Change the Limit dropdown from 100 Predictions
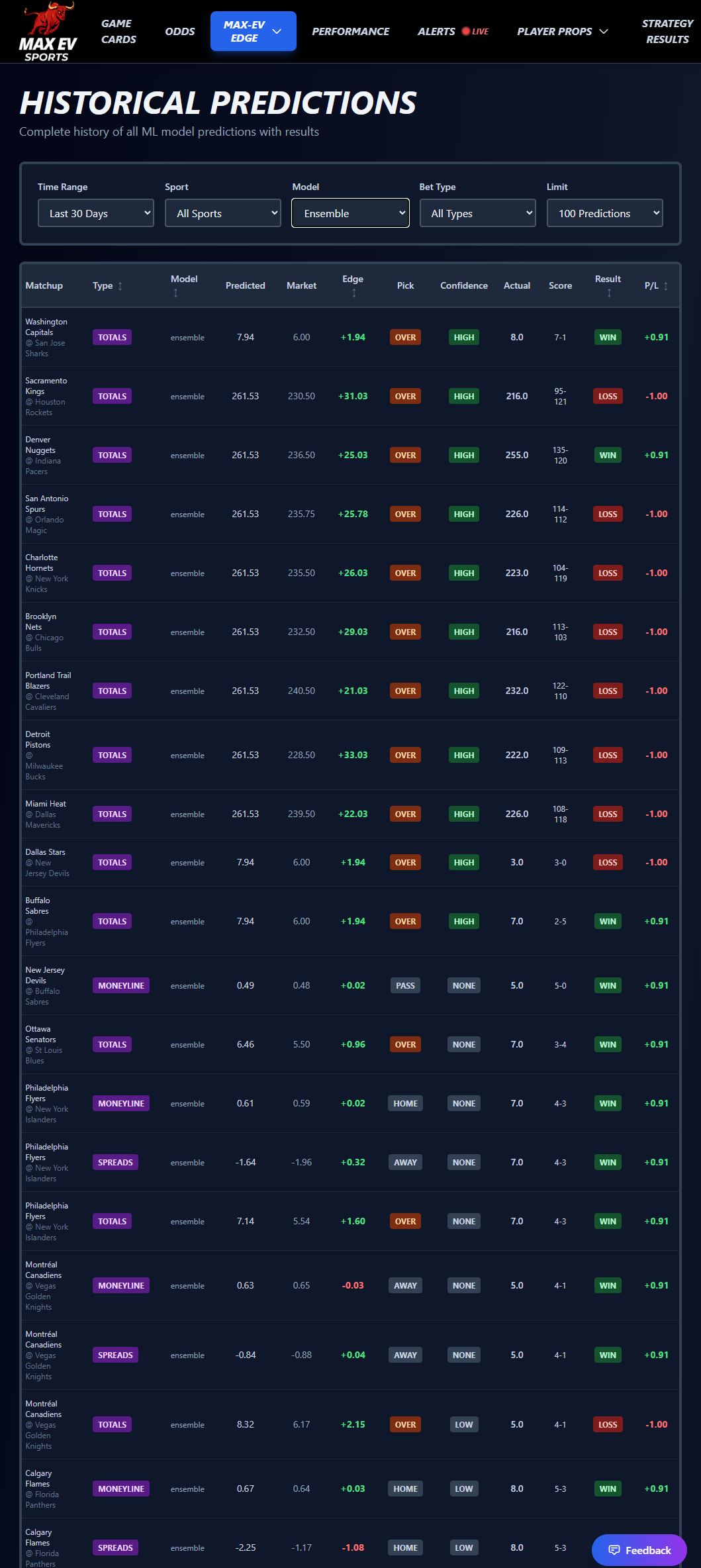The height and width of the screenshot is (1568, 701). (x=604, y=213)
